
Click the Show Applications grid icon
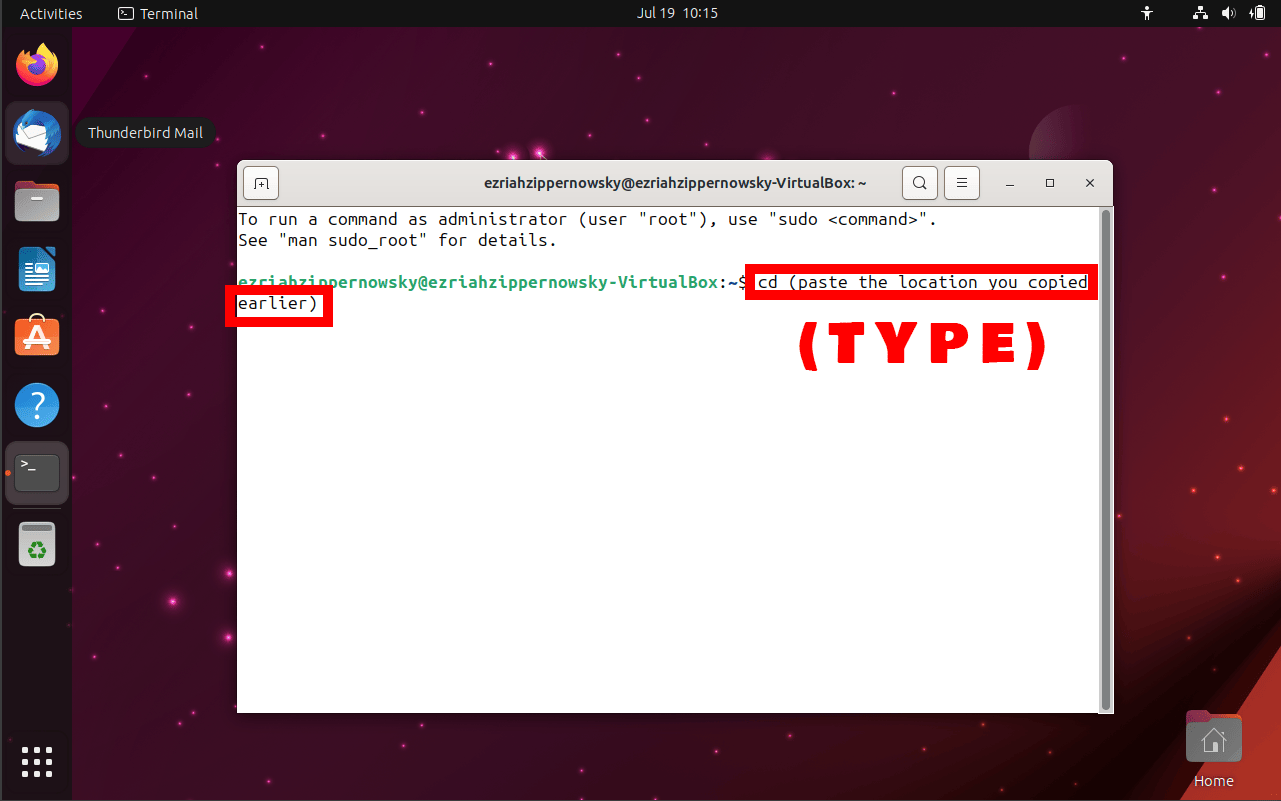[36, 762]
